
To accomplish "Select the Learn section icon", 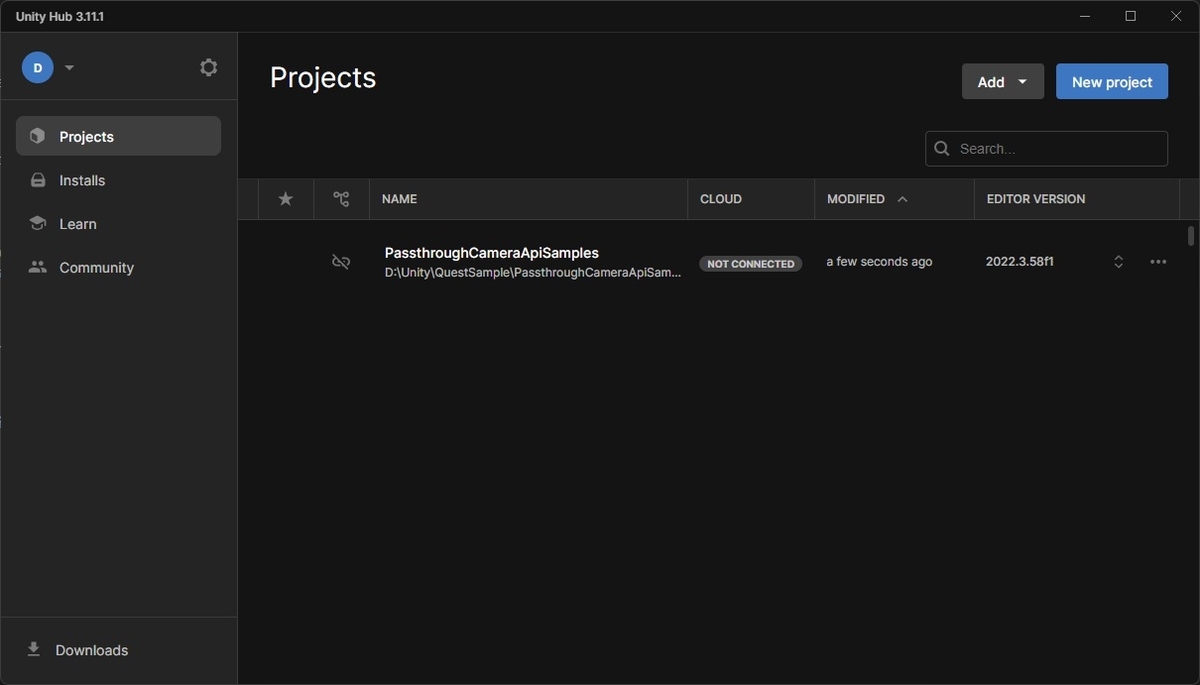I will (38, 223).
